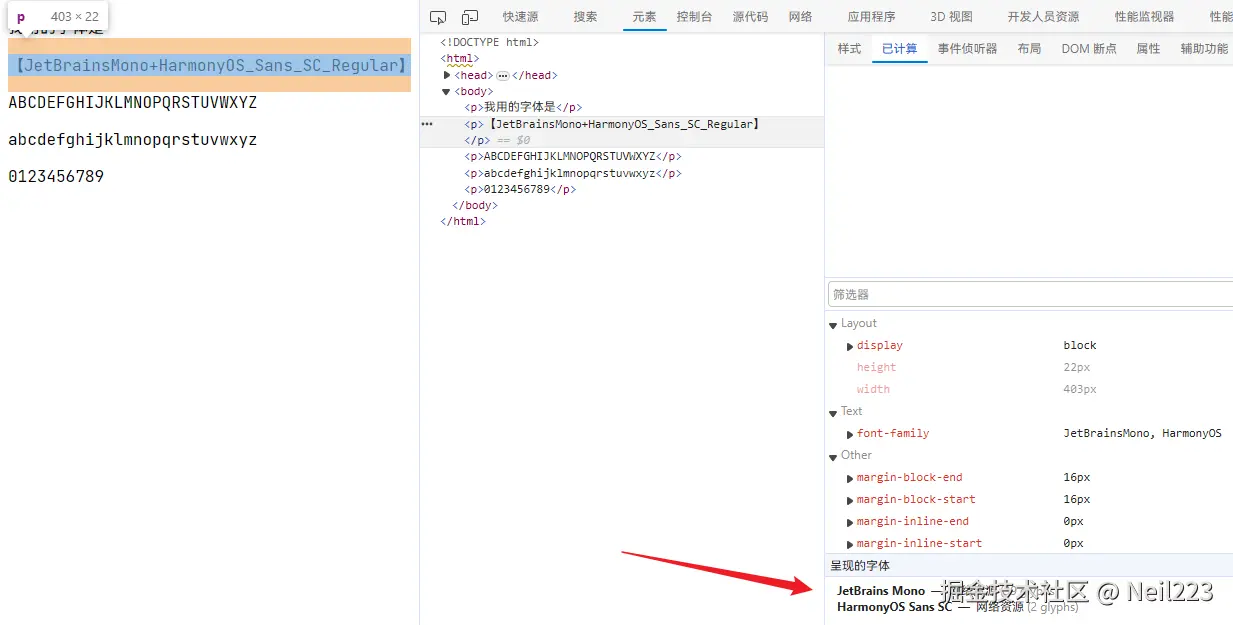Expand the margin-inline-start property row
The height and width of the screenshot is (625, 1233).
click(x=851, y=544)
